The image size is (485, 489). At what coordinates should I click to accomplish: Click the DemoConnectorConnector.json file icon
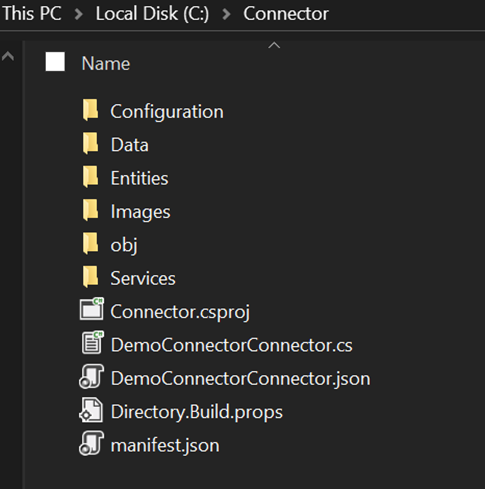(x=91, y=376)
